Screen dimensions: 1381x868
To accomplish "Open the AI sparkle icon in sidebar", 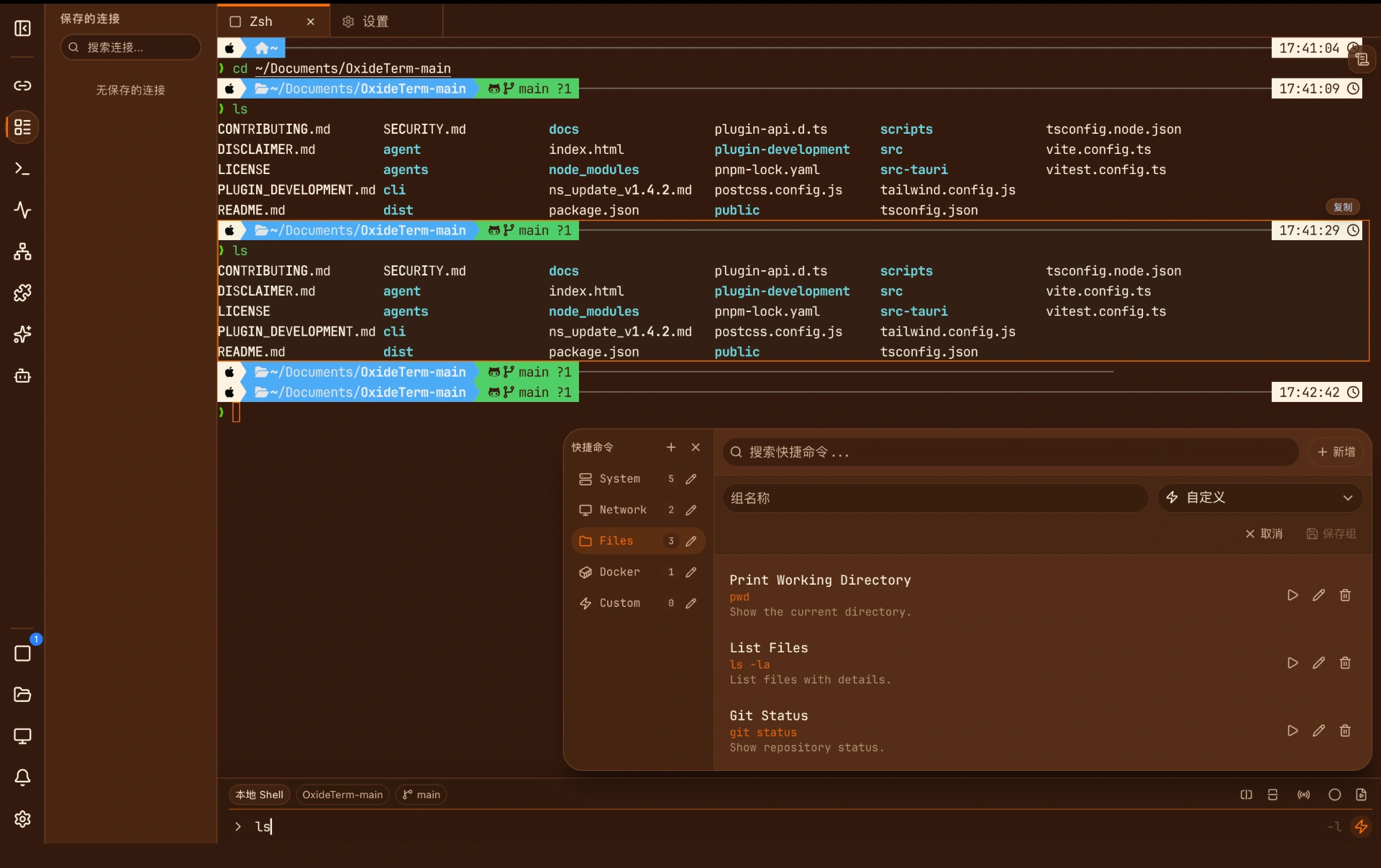I will tap(22, 334).
